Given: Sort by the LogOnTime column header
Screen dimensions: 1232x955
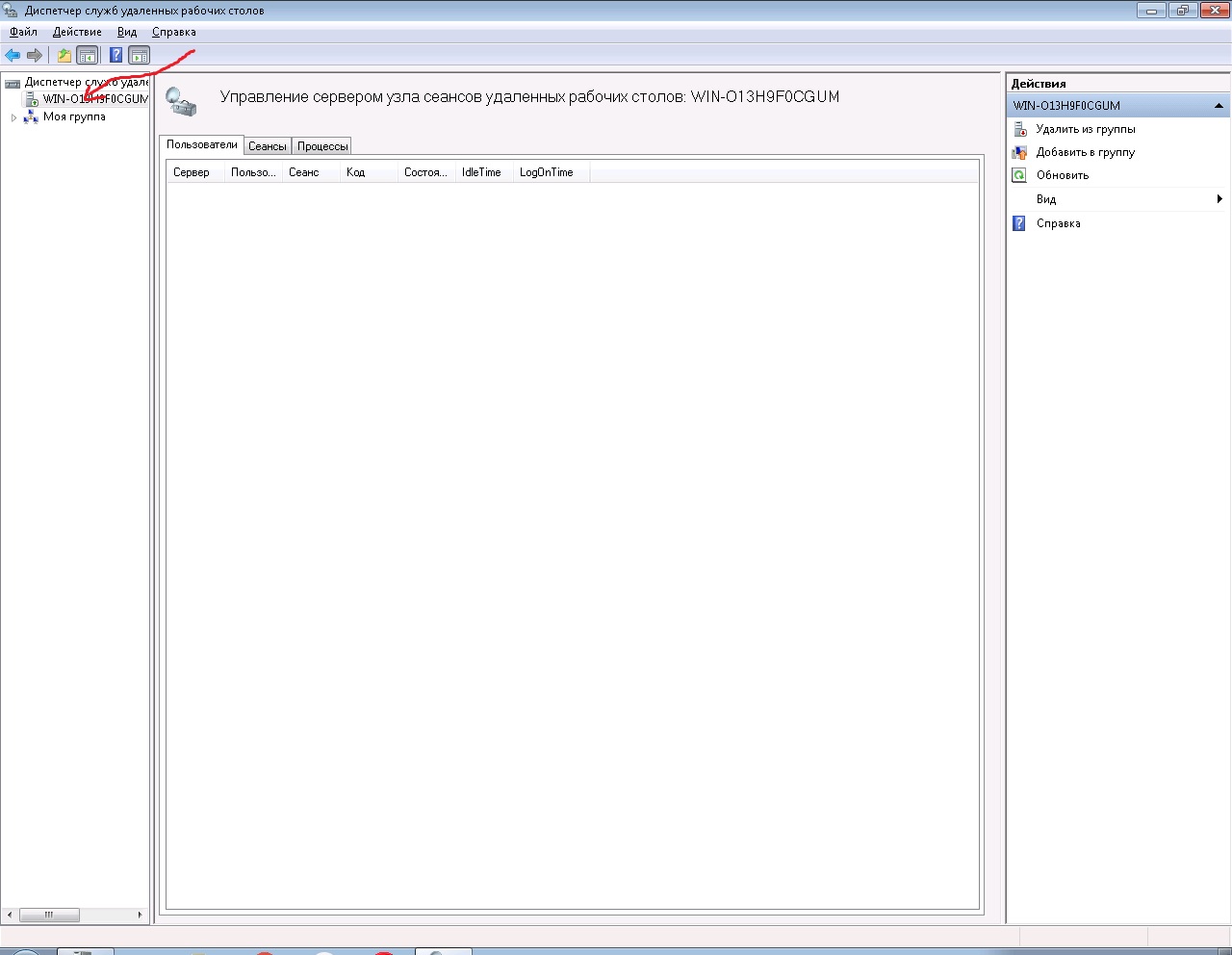Looking at the screenshot, I should click(x=552, y=172).
